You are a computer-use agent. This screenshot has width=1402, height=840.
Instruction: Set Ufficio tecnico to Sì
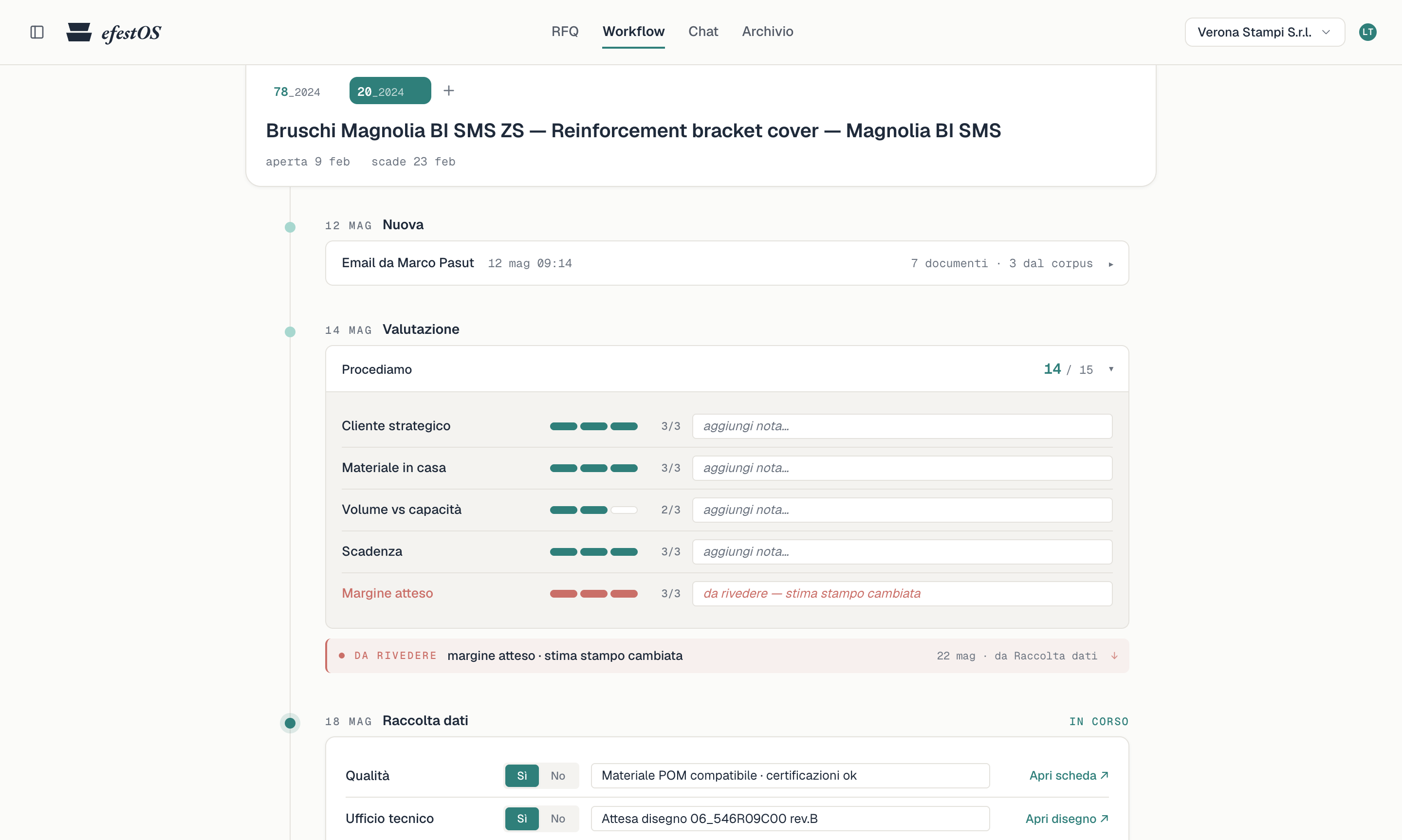(x=521, y=819)
